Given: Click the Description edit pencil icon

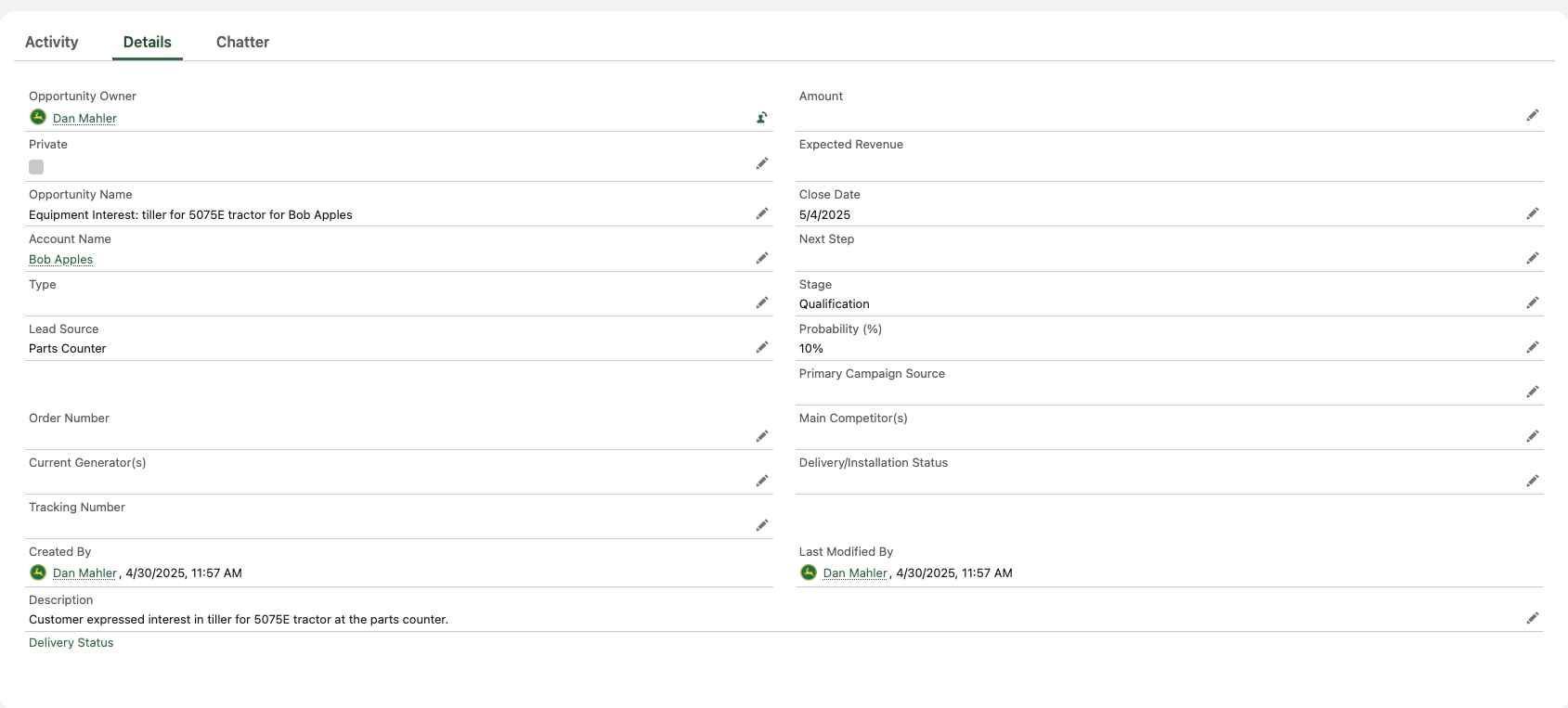Looking at the screenshot, I should (x=1533, y=618).
